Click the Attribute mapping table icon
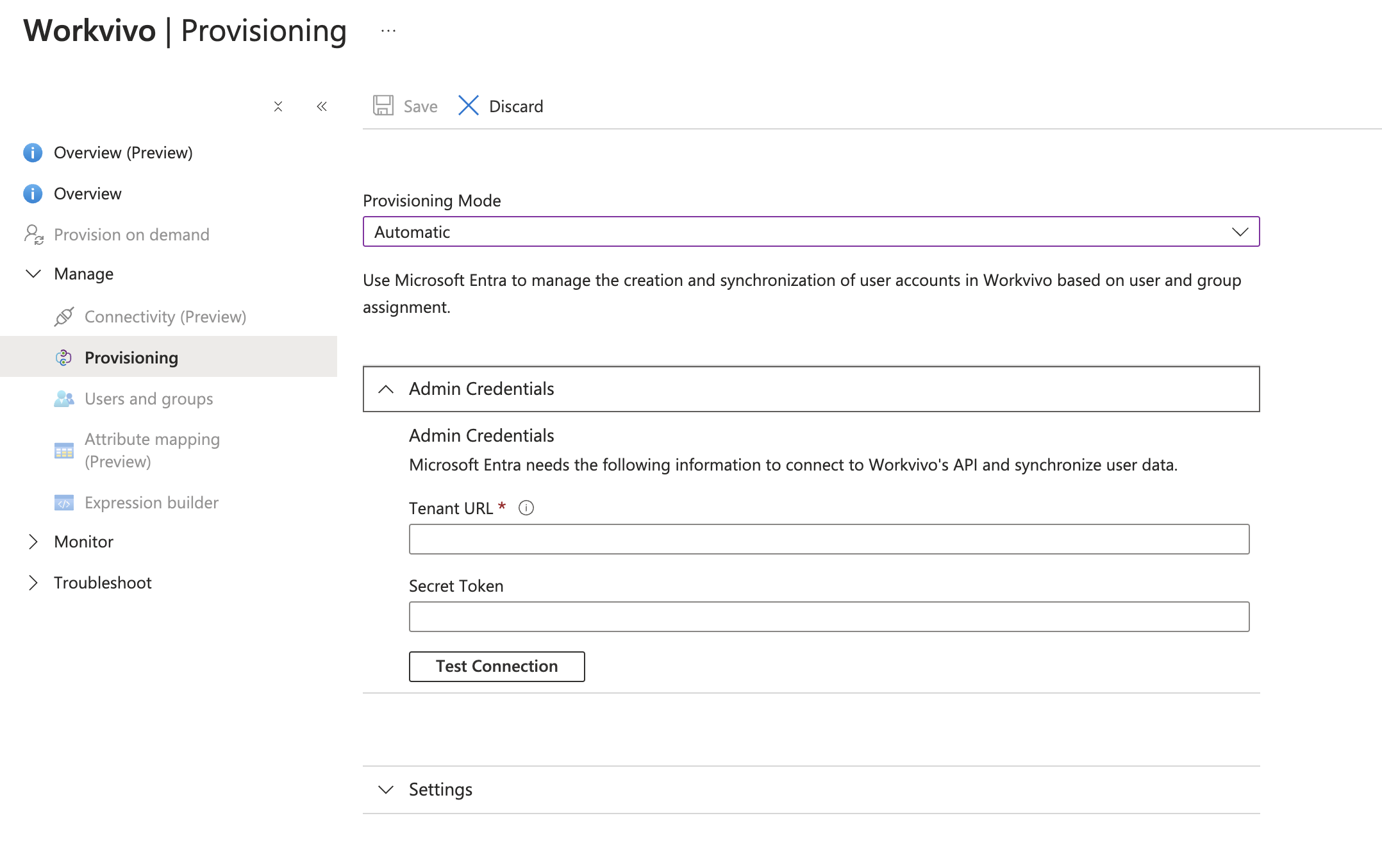The image size is (1382, 868). click(x=64, y=451)
